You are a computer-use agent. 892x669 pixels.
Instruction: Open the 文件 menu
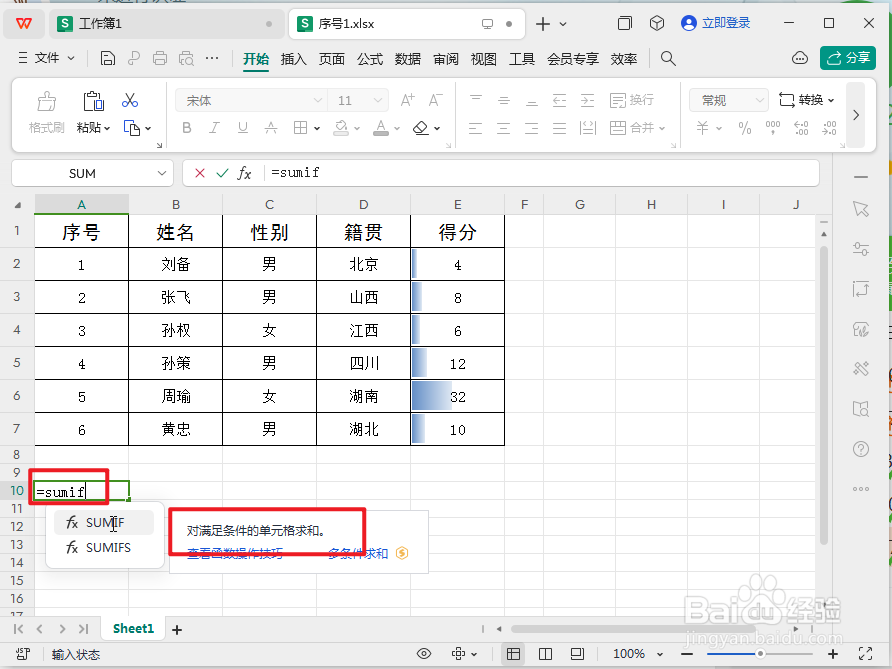click(x=47, y=58)
